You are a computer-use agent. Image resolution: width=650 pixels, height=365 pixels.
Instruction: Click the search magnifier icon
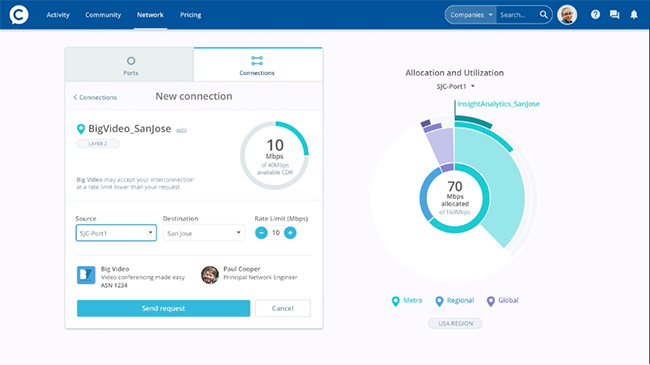[543, 15]
